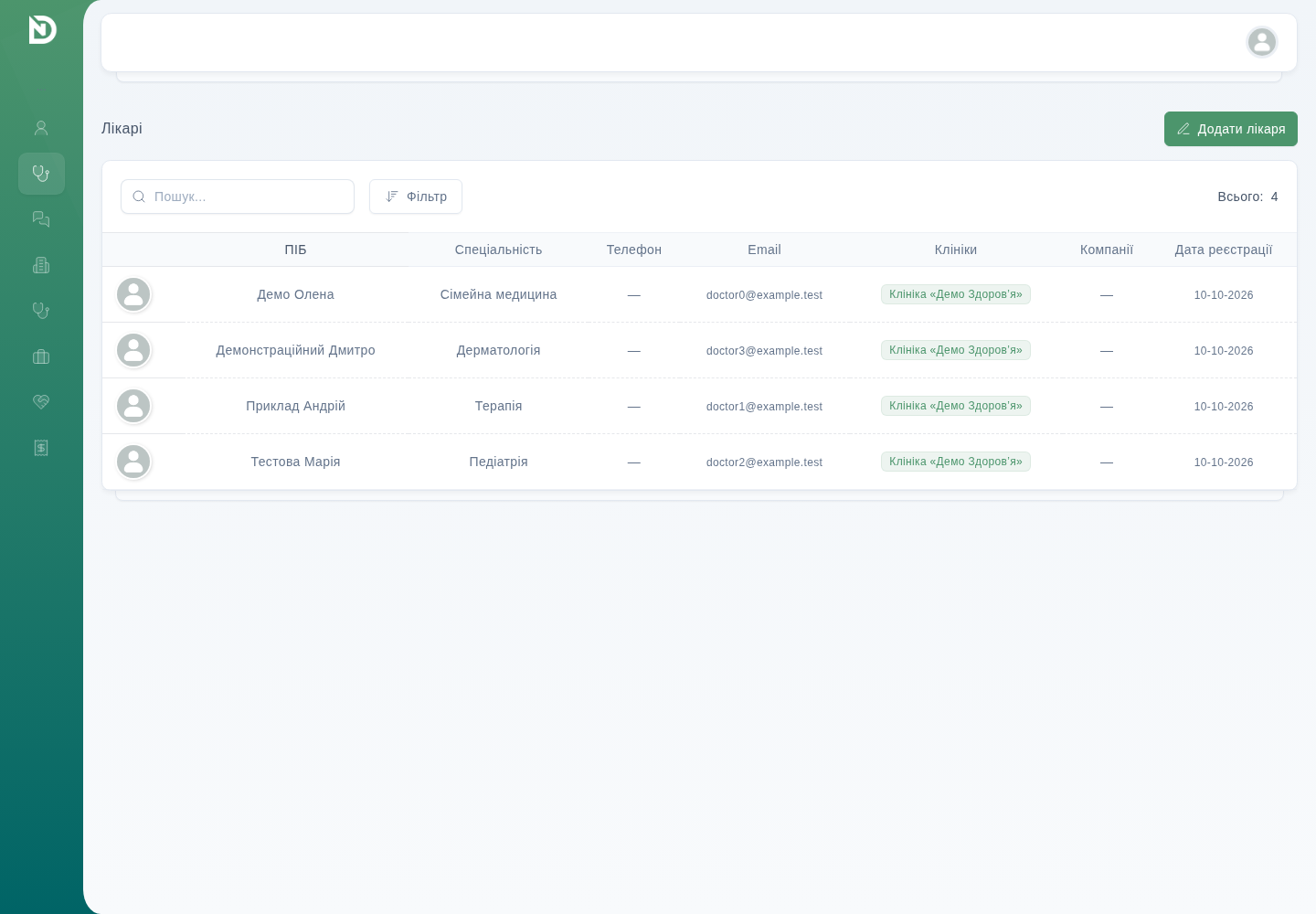Click the "Спеціальність" column header
The height and width of the screenshot is (914, 1316).
498,250
